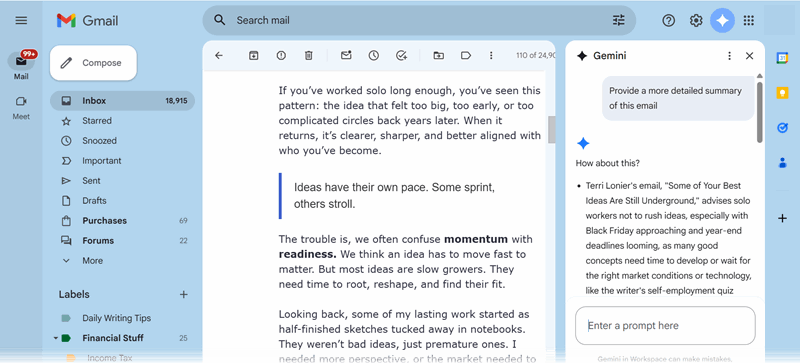Open the Financial Stuff label
This screenshot has height=364, width=800.
click(122, 338)
